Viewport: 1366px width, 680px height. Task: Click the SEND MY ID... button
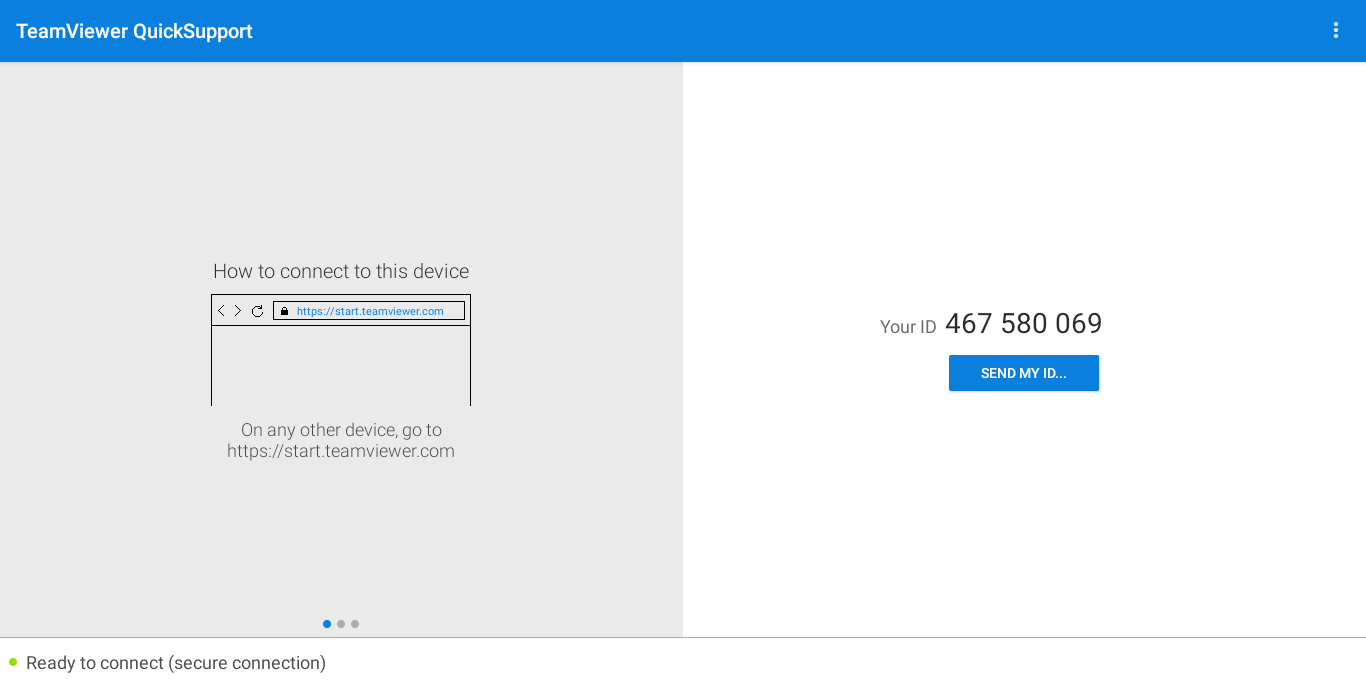click(x=1024, y=373)
